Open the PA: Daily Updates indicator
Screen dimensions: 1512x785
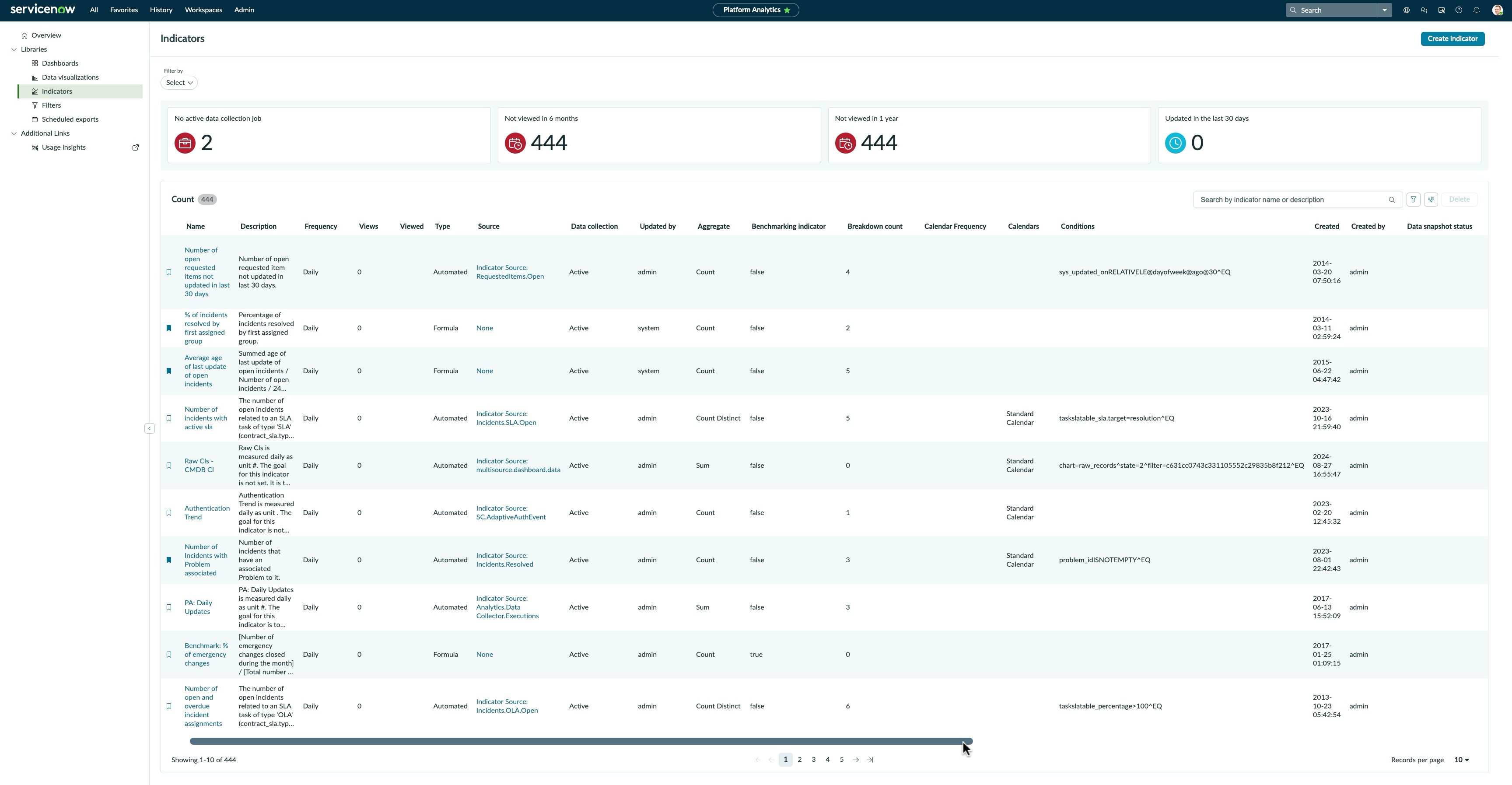pyautogui.click(x=198, y=608)
